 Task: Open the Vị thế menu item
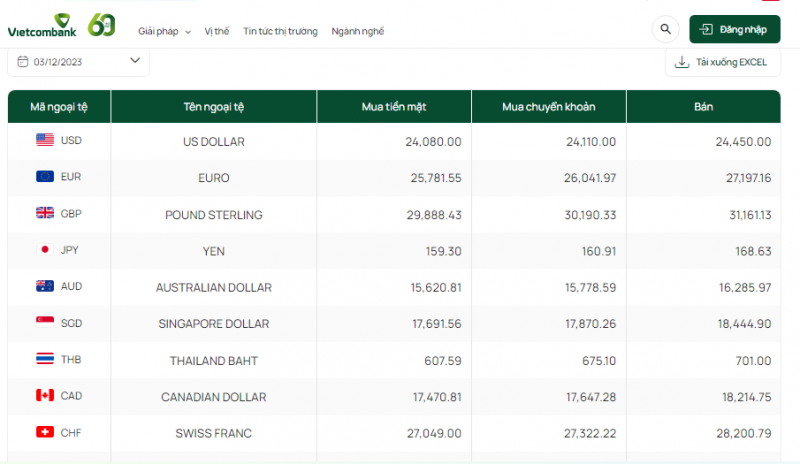pyautogui.click(x=216, y=31)
